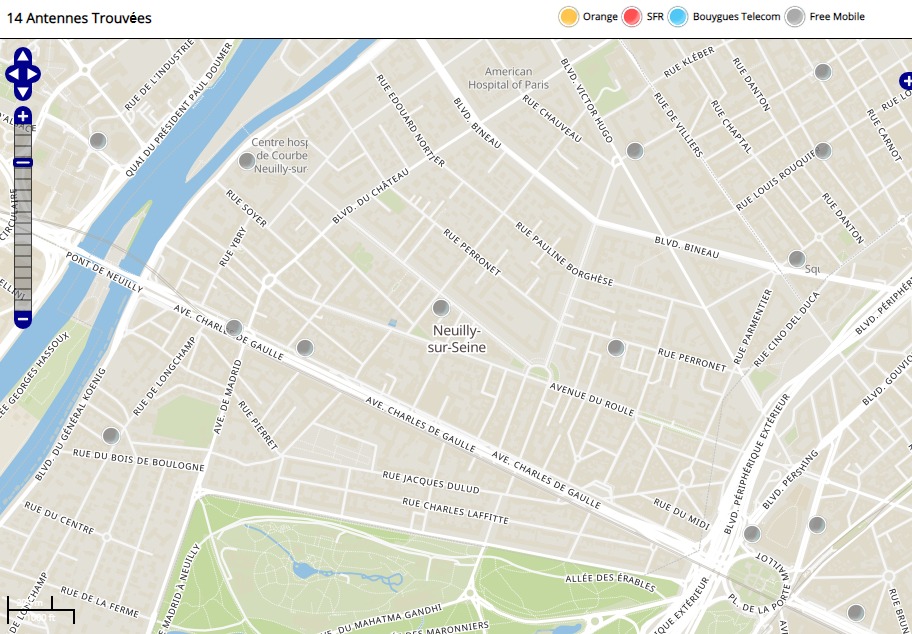Click the zoom slider handle
Image resolution: width=912 pixels, height=634 pixels.
pos(23,162)
